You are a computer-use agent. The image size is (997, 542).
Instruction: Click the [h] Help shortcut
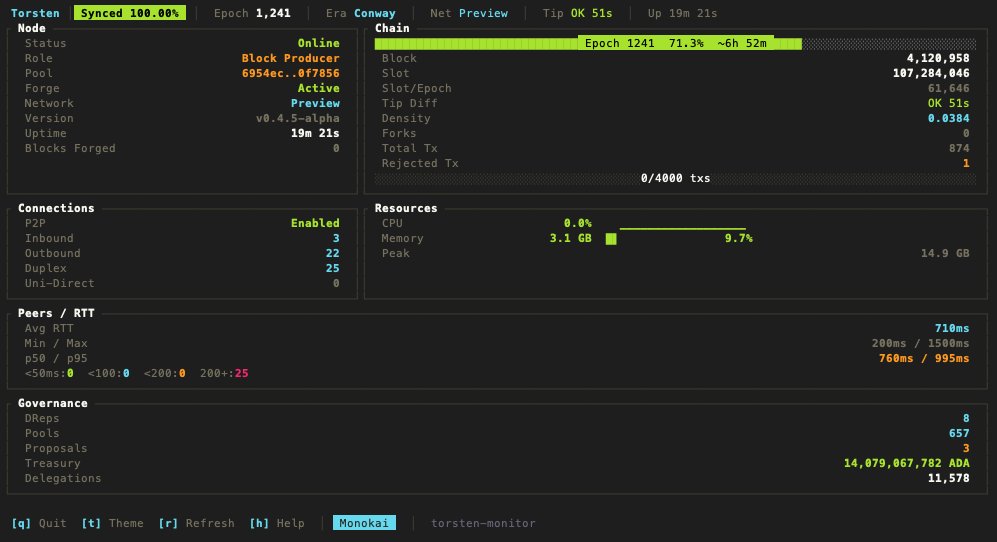277,523
